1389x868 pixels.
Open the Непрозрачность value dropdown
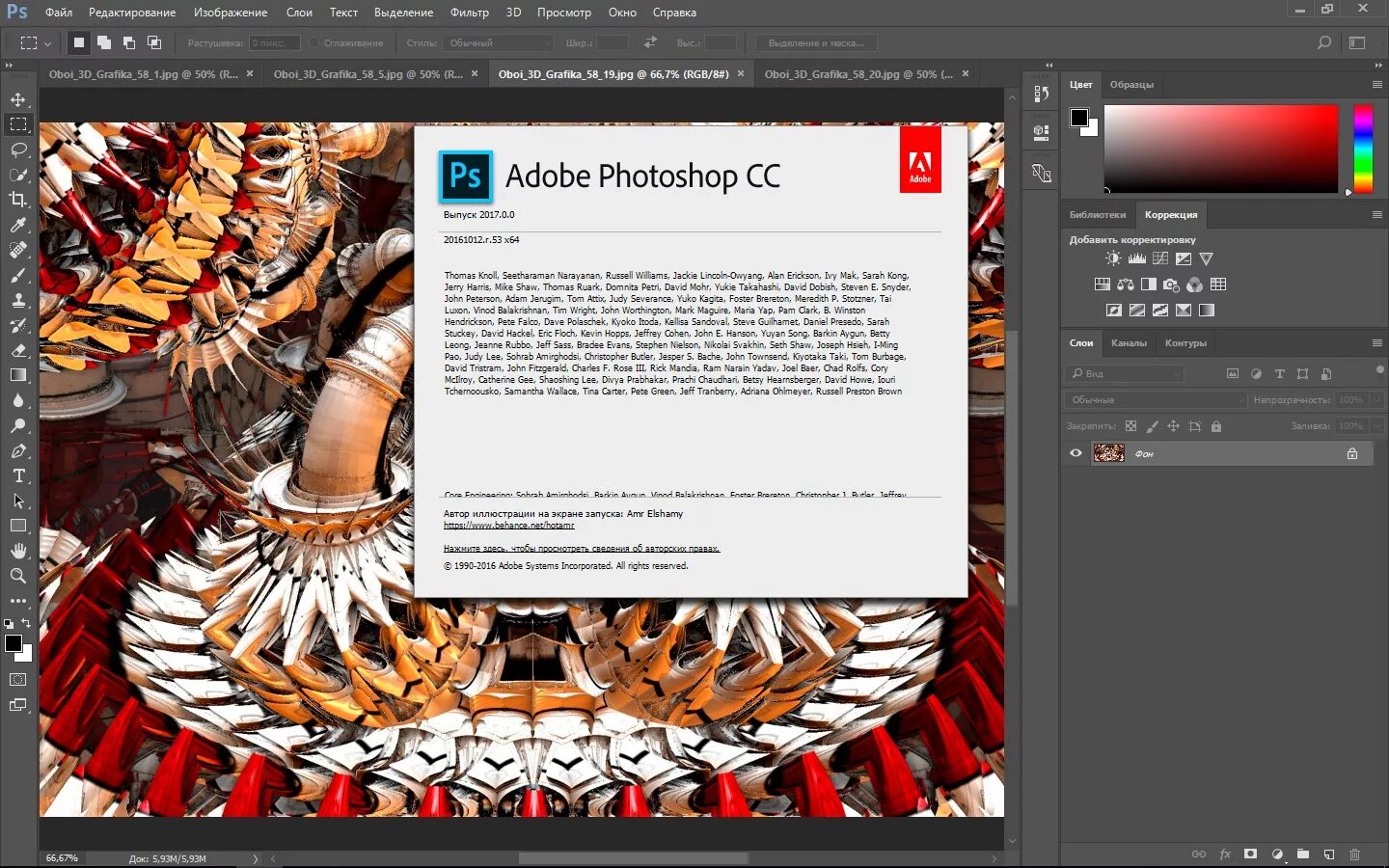coord(1376,399)
